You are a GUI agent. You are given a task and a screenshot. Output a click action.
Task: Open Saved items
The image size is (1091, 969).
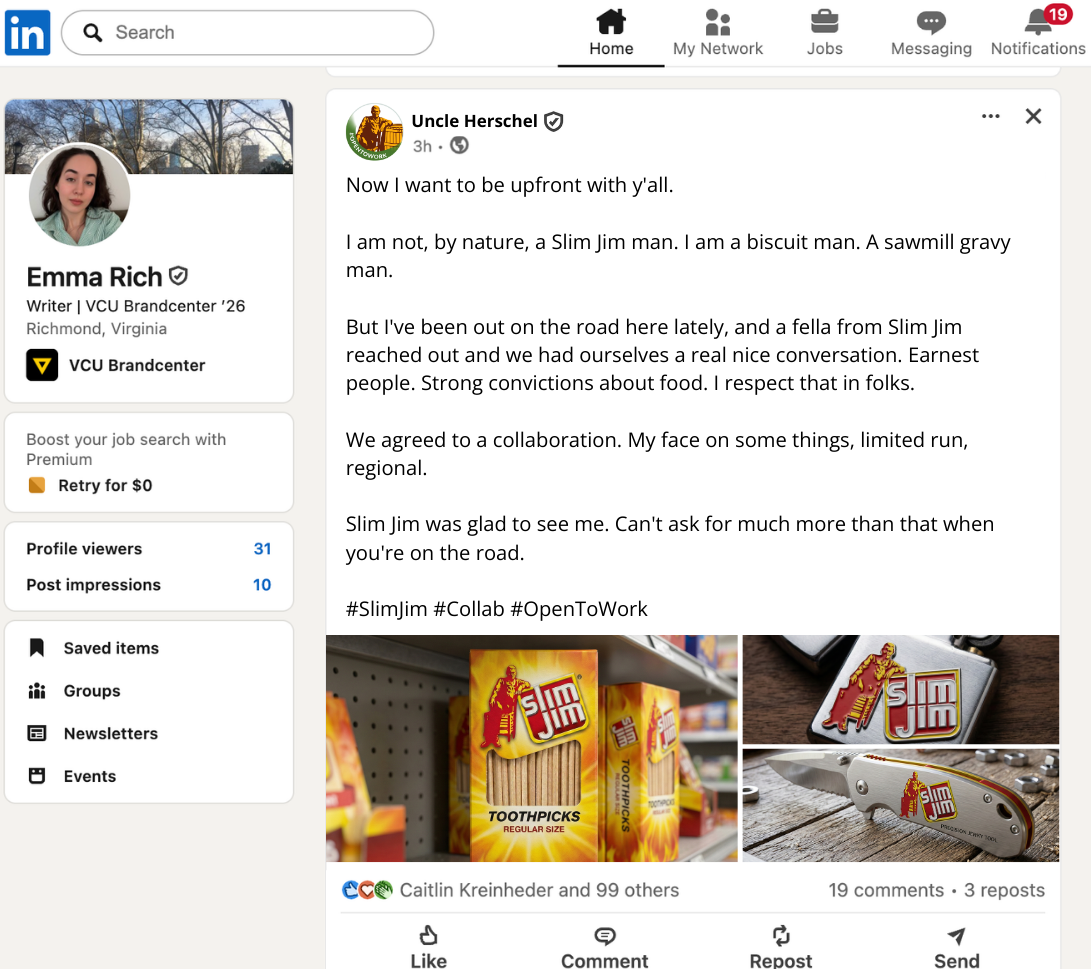click(111, 648)
